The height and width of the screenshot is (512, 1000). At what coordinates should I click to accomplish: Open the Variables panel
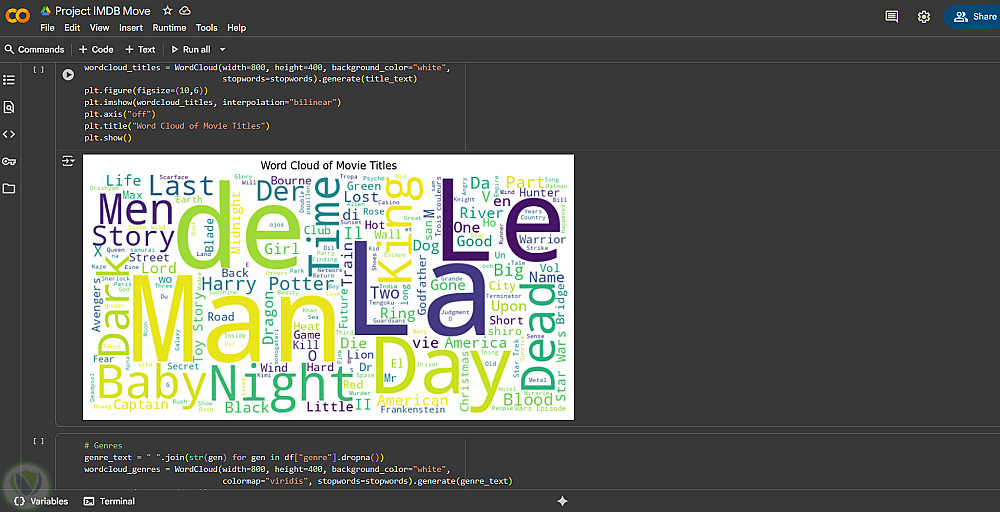41,501
